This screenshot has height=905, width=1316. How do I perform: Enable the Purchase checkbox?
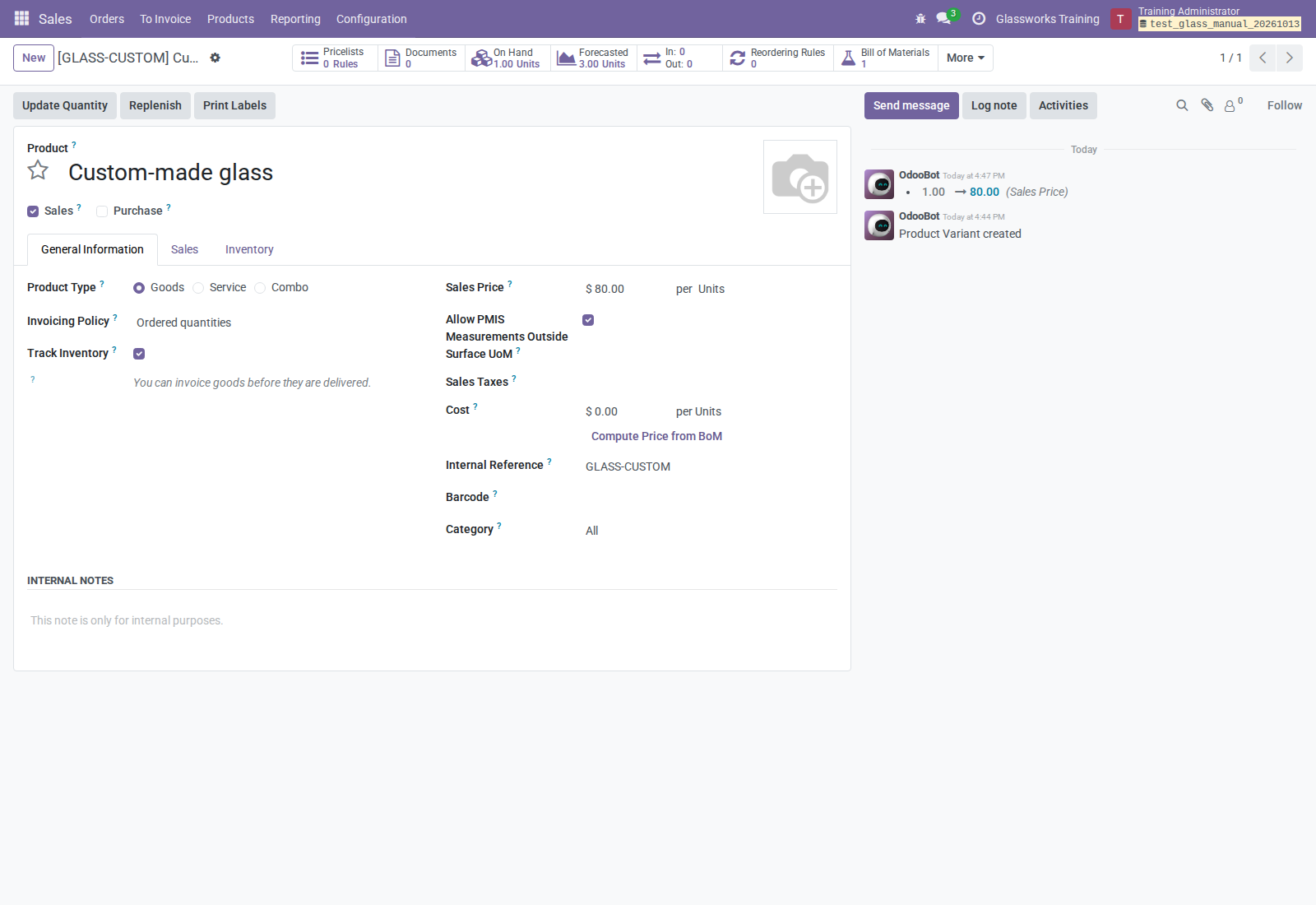pos(102,211)
